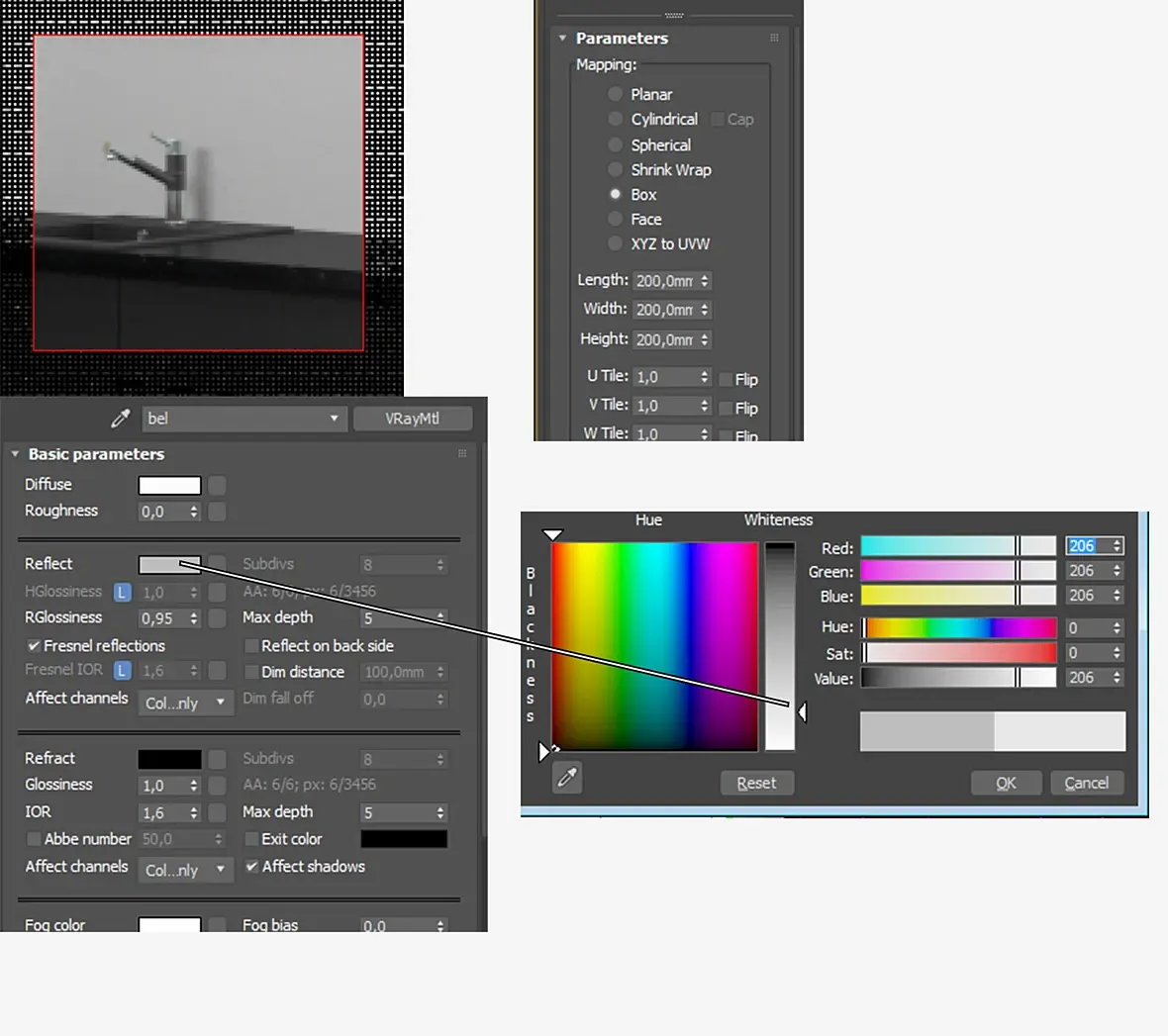Click the material eyedropper beside the bel name
This screenshot has width=1168, height=1036.
click(x=120, y=419)
